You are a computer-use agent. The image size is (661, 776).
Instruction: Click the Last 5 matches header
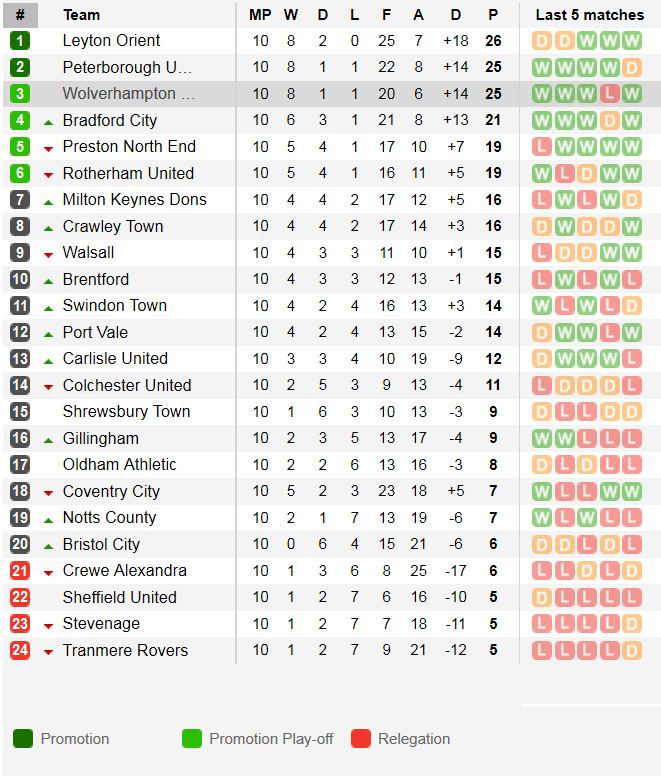[x=590, y=15]
